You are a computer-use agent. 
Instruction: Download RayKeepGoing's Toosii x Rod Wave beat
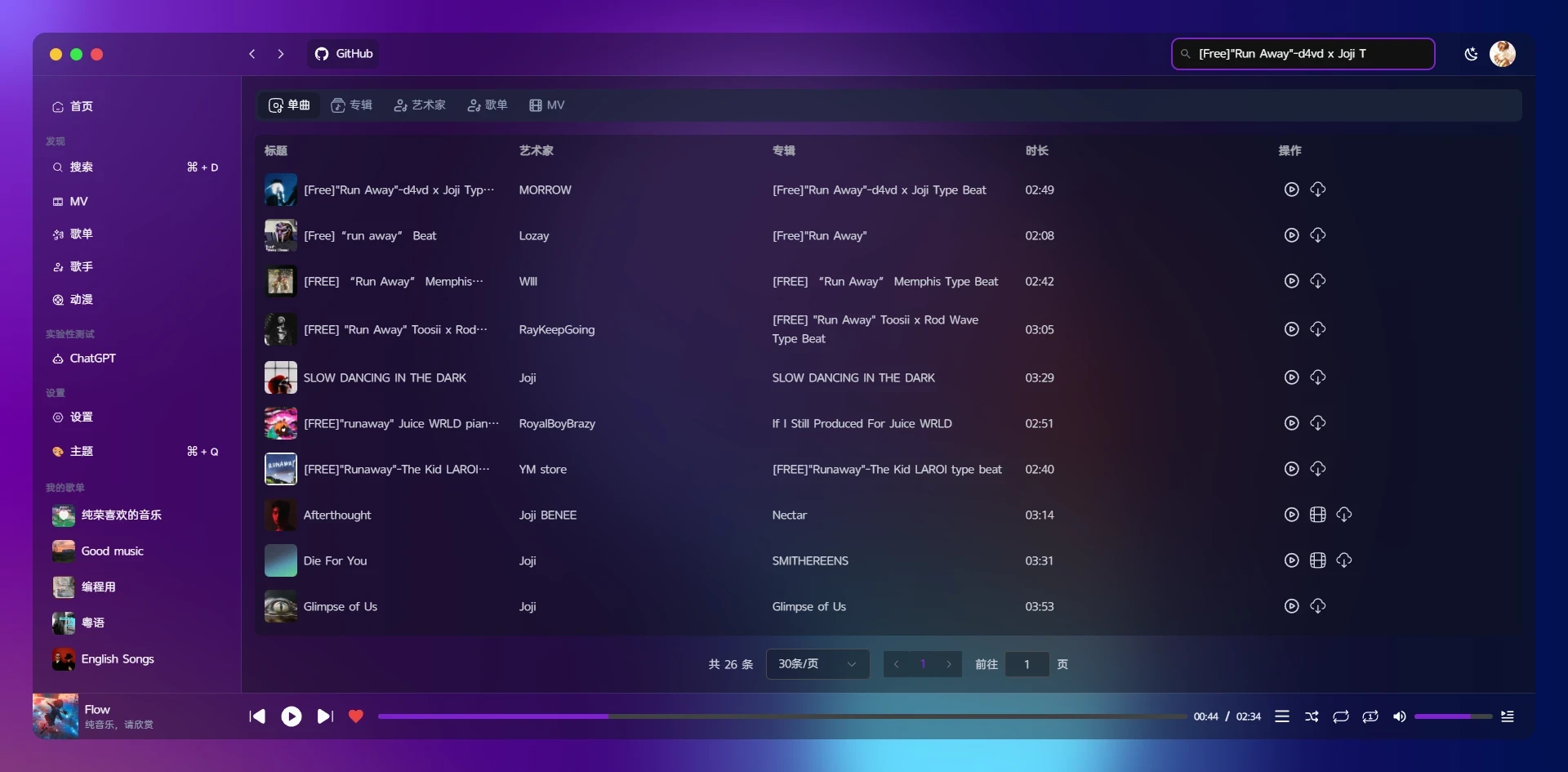coord(1317,329)
